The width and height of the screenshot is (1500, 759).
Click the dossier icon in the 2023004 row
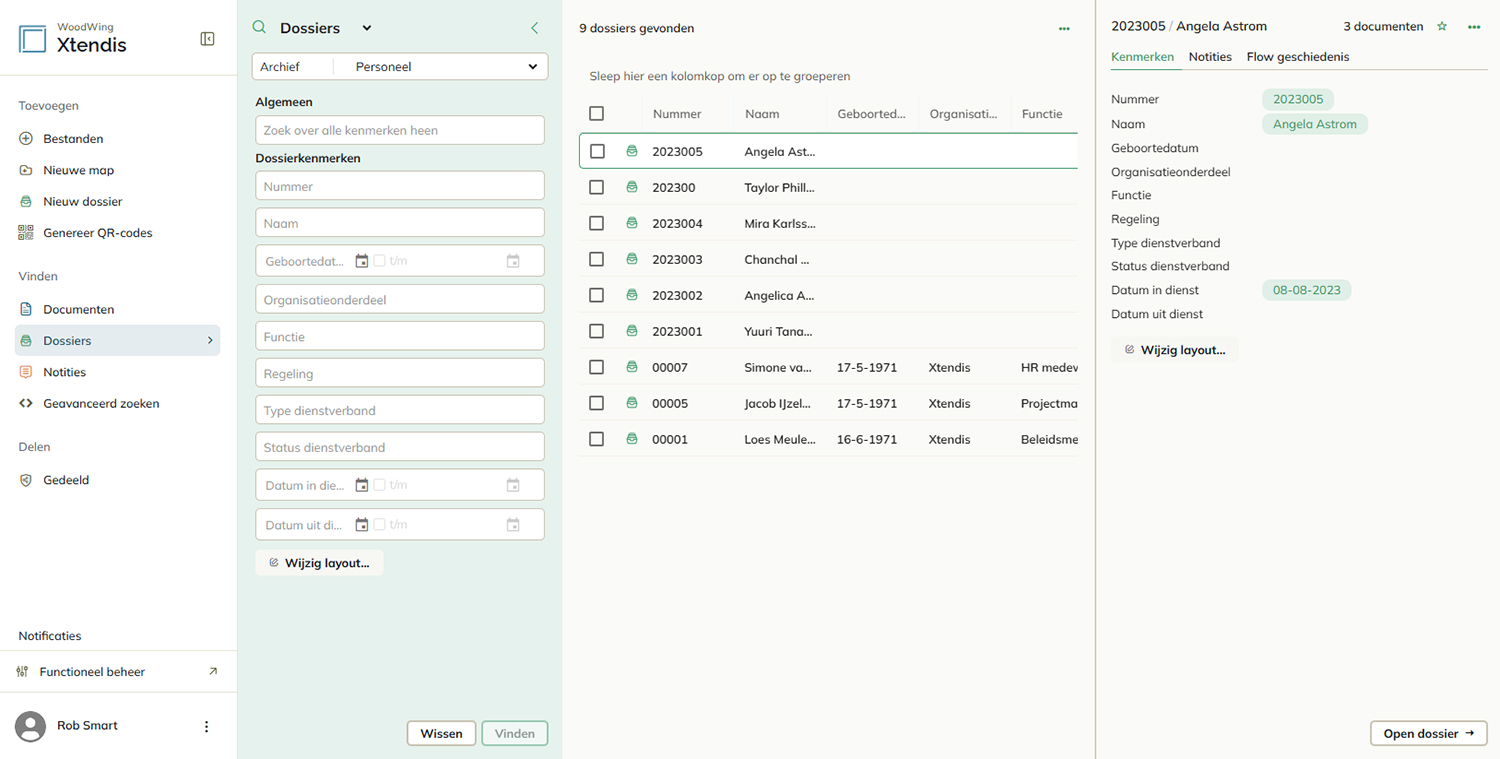[632, 223]
